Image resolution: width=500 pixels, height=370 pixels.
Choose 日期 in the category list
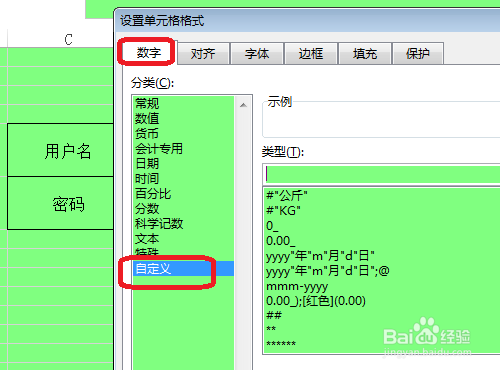click(x=183, y=163)
